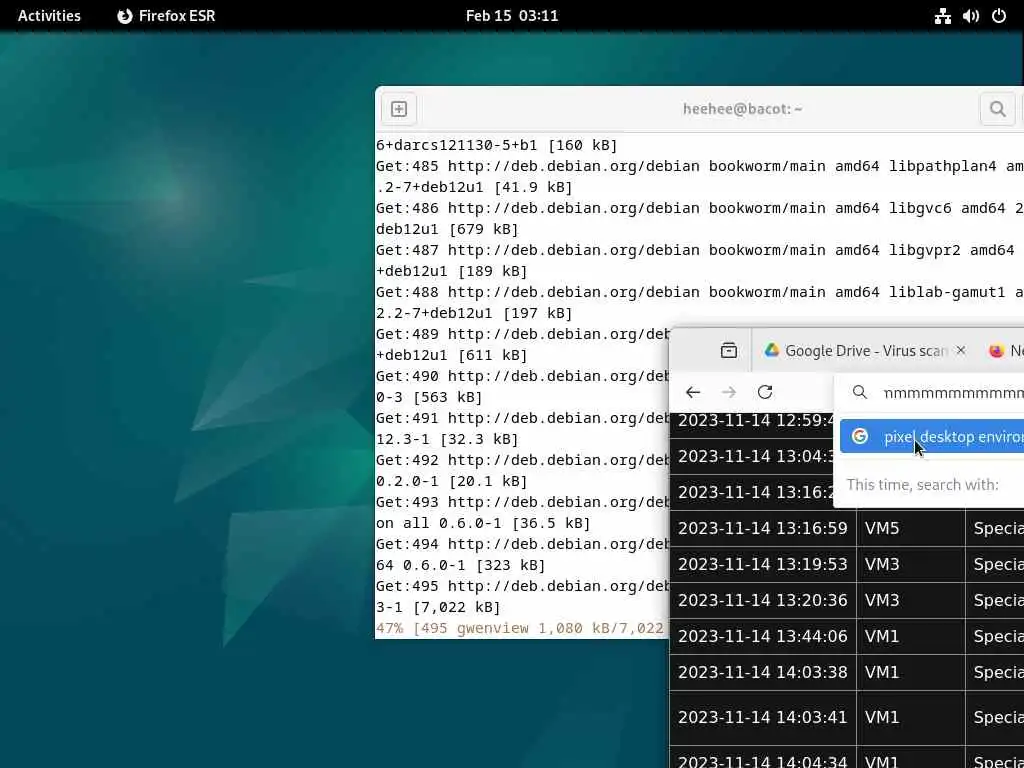
Task: Go back in Firefox
Action: pyautogui.click(x=693, y=392)
